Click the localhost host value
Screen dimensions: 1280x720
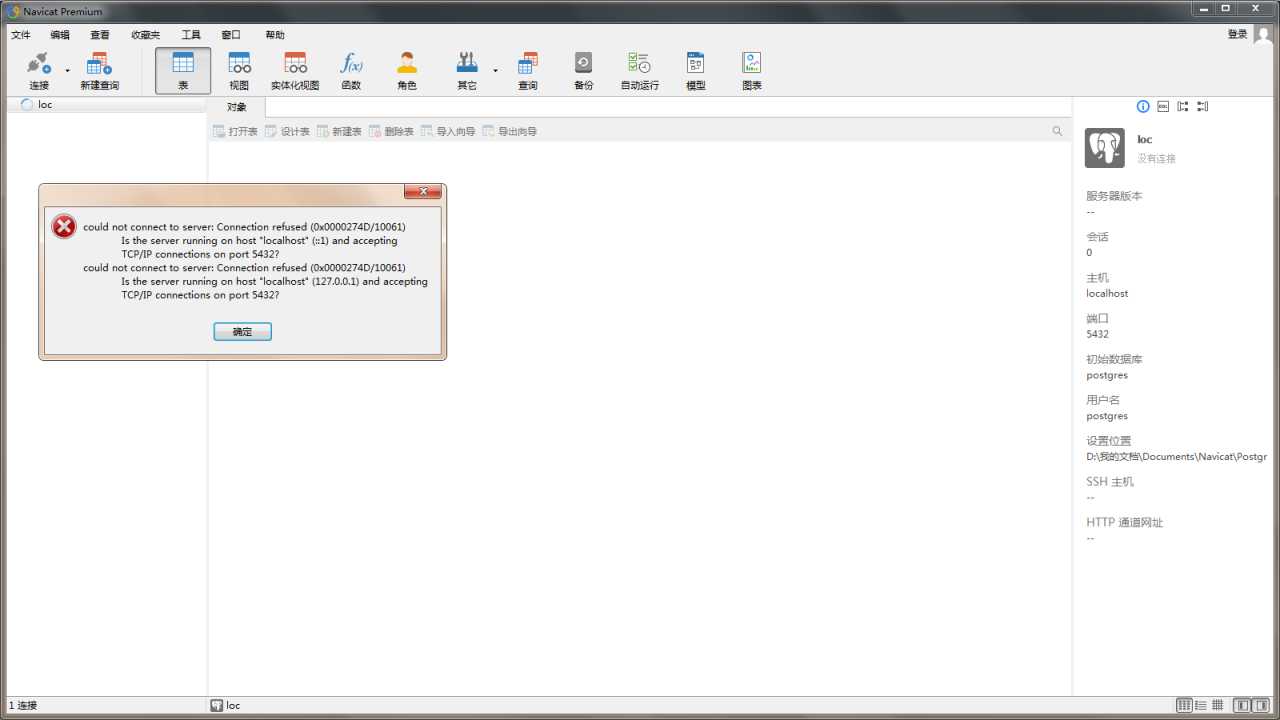pyautogui.click(x=1107, y=293)
